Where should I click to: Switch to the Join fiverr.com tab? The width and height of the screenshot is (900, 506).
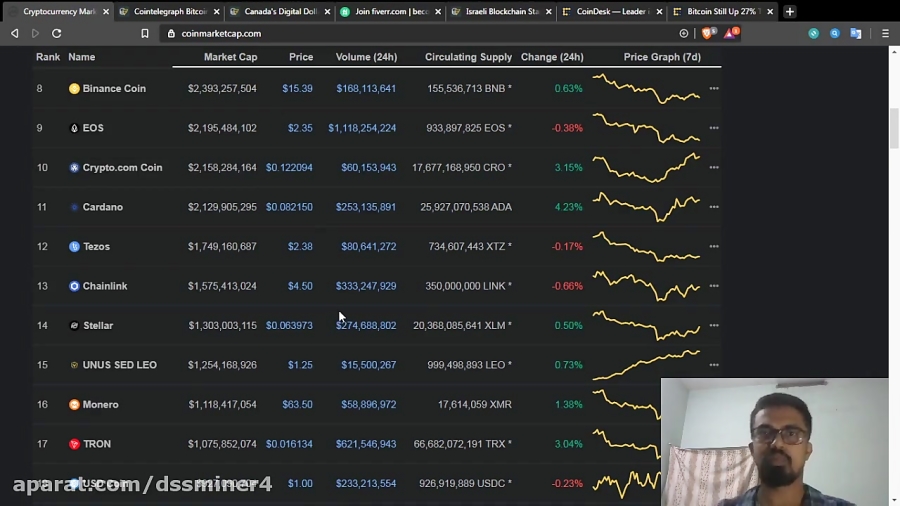tap(391, 11)
